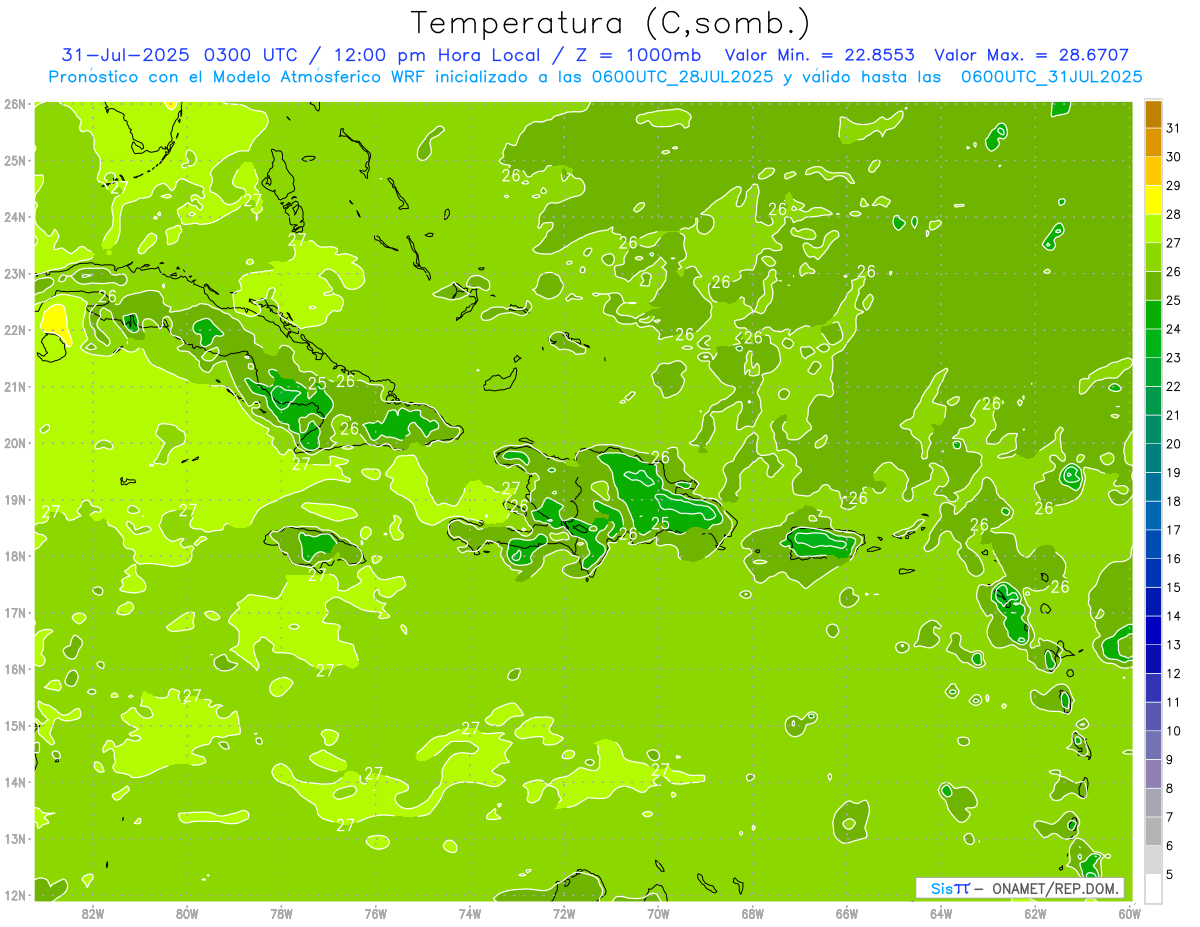Click the yellow legend swatch between 28 and 29
The image size is (1200, 927).
tap(1153, 200)
